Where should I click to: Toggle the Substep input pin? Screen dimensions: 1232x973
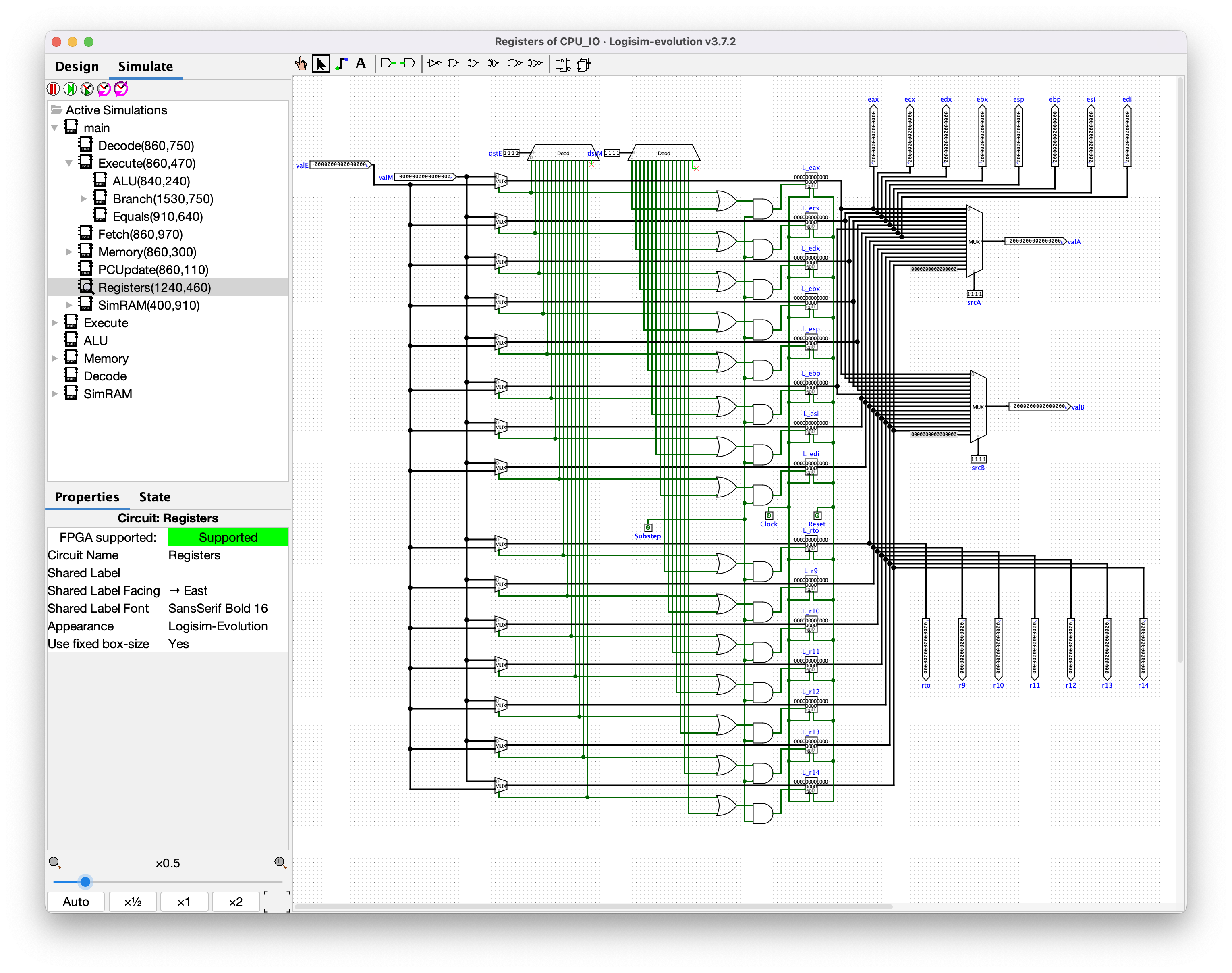click(648, 528)
